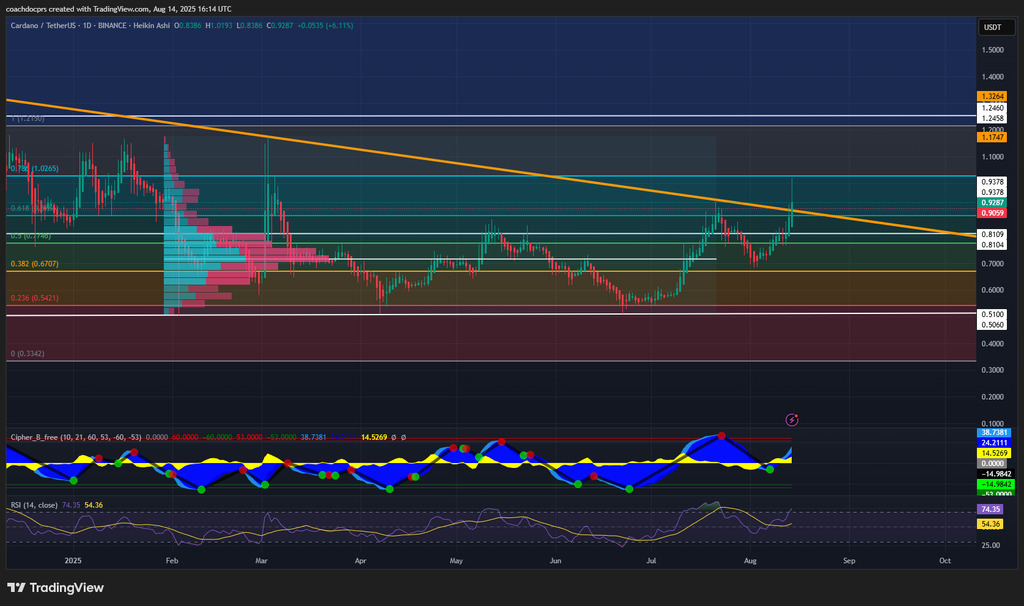Select the 0.236 (0.5421) Fibonacci level label
The width and height of the screenshot is (1024, 606).
(34, 299)
